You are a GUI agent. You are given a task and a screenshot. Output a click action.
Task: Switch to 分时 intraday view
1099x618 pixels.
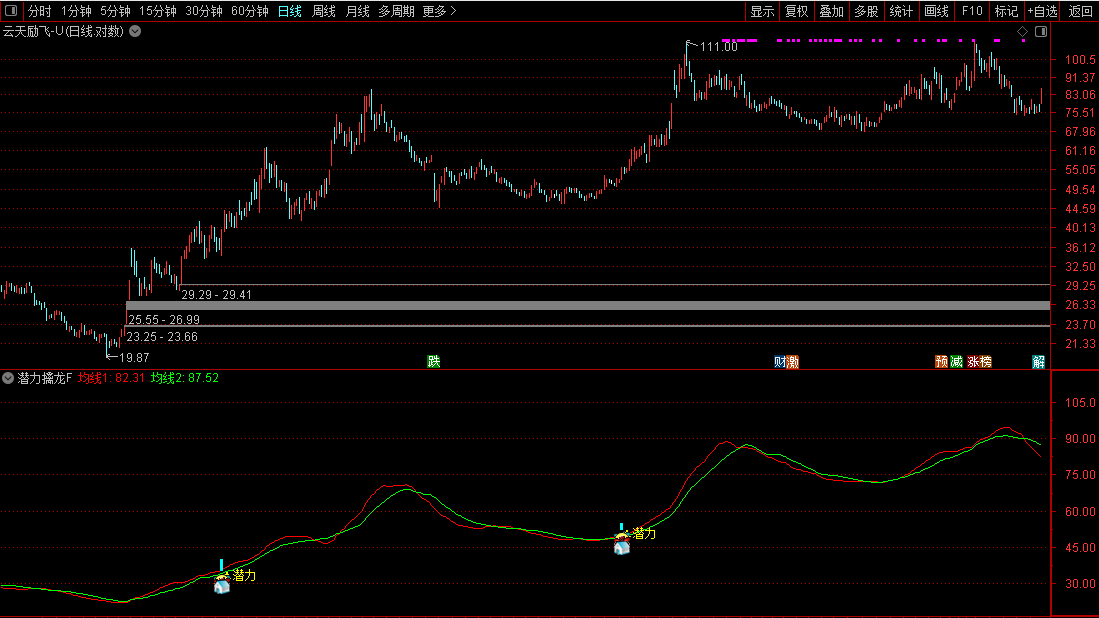pyautogui.click(x=40, y=11)
